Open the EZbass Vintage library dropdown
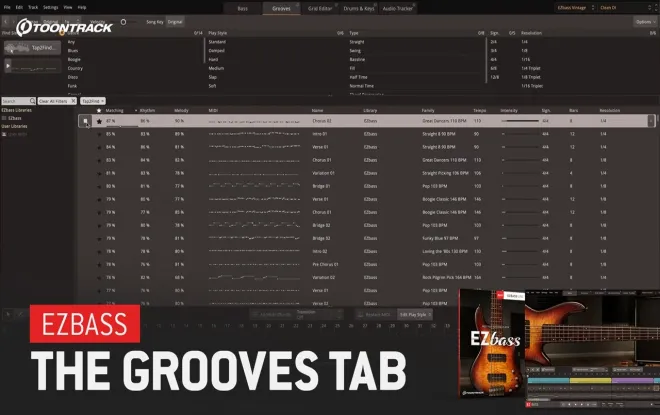 coord(575,8)
